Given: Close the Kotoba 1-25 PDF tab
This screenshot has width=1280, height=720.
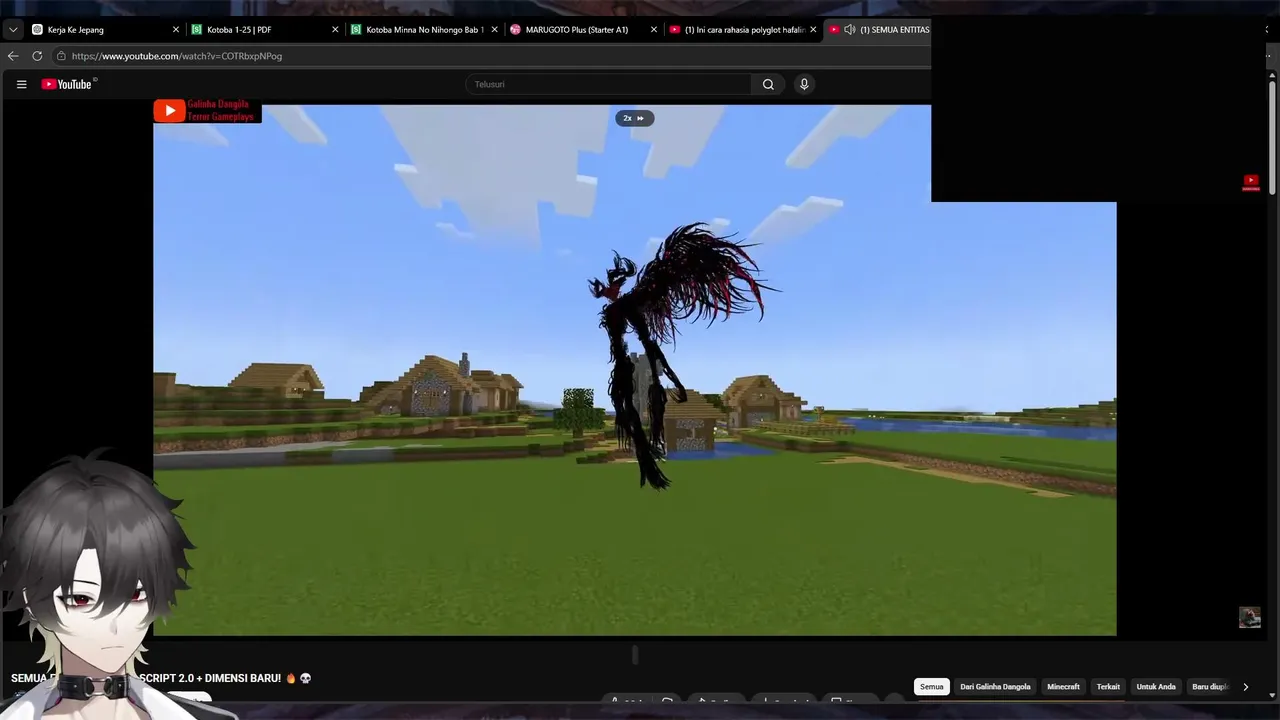Looking at the screenshot, I should [335, 30].
